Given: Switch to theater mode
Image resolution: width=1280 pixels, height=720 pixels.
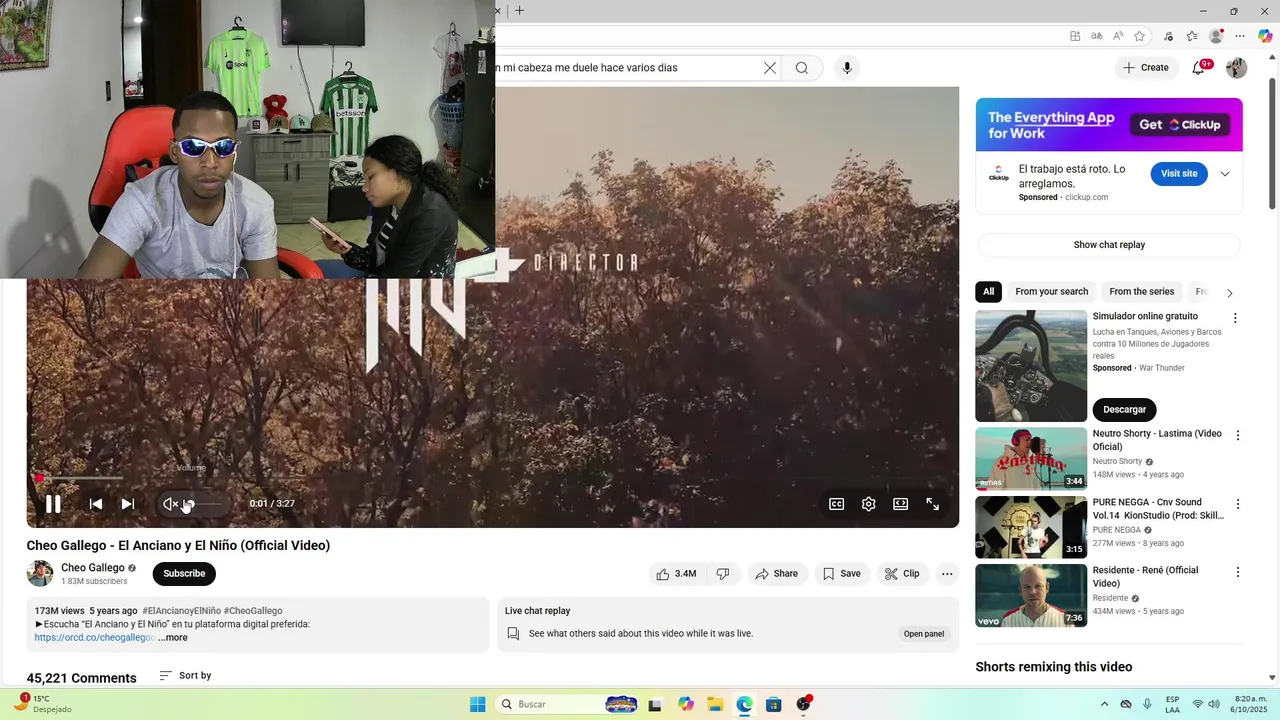Looking at the screenshot, I should [x=901, y=504].
